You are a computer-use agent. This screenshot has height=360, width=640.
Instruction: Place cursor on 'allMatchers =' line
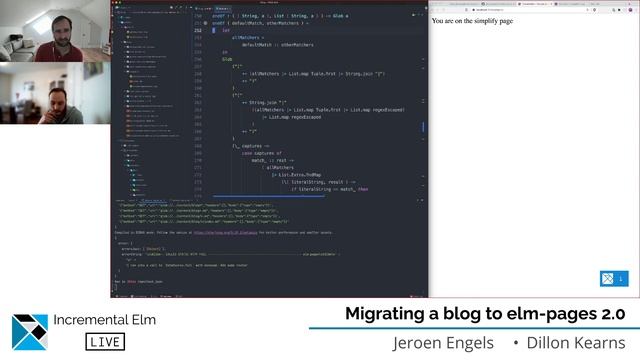(248, 38)
